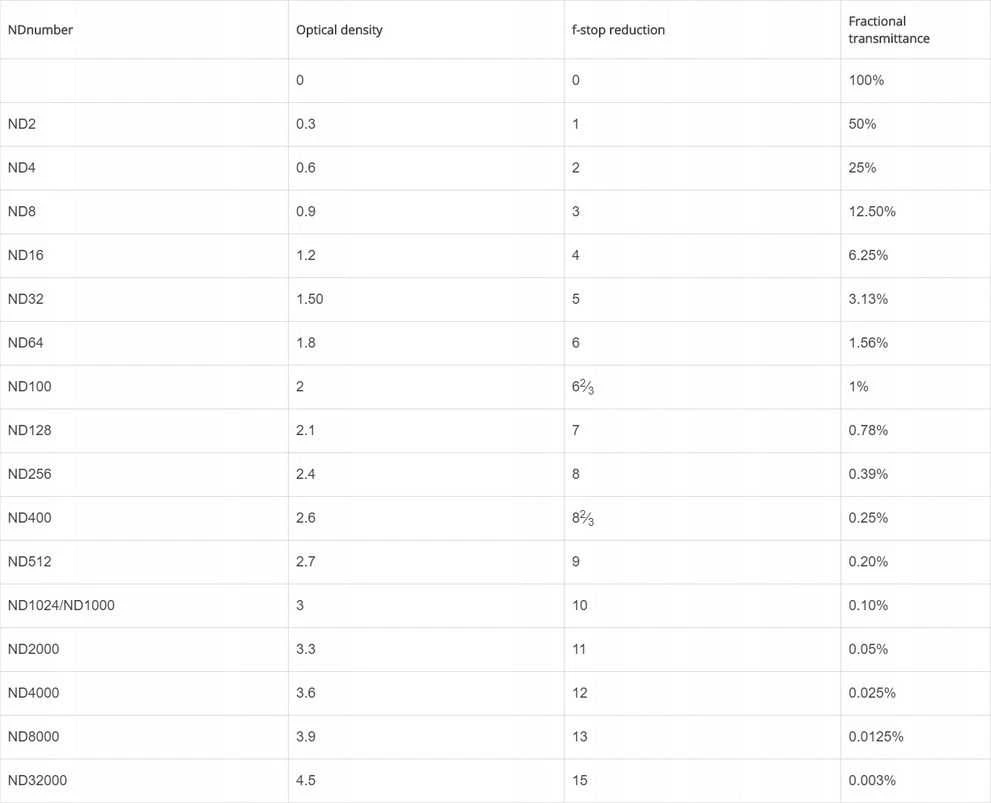Select the ND8 cell

click(21, 211)
